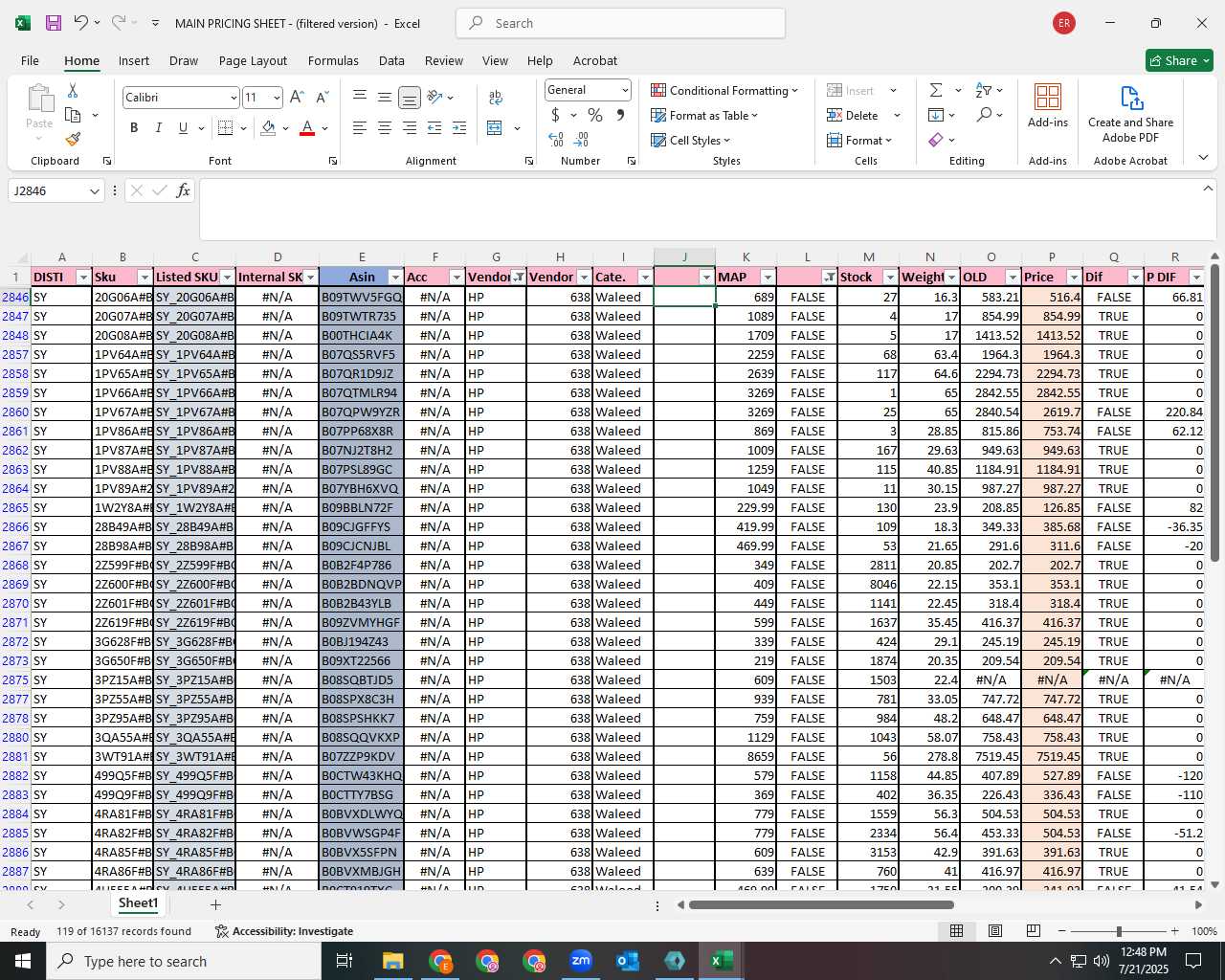Open the font size dropdown
Screen dimensions: 1225x980
click(277, 98)
